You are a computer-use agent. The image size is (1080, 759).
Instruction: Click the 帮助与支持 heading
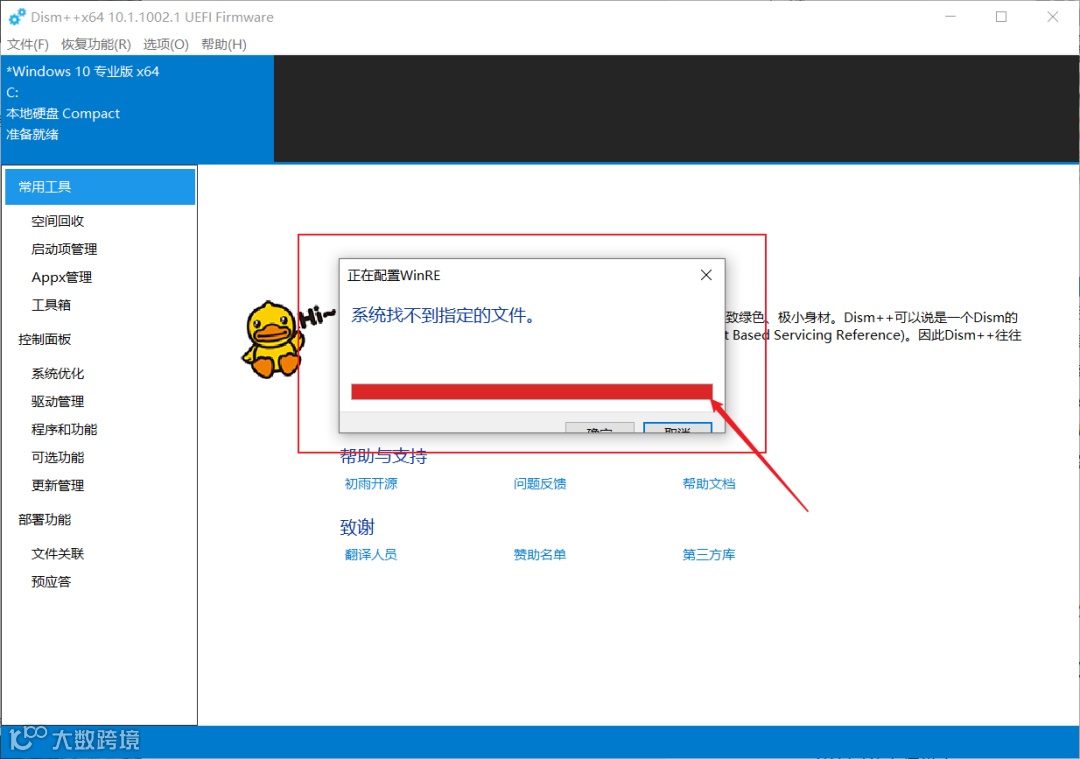(x=384, y=456)
